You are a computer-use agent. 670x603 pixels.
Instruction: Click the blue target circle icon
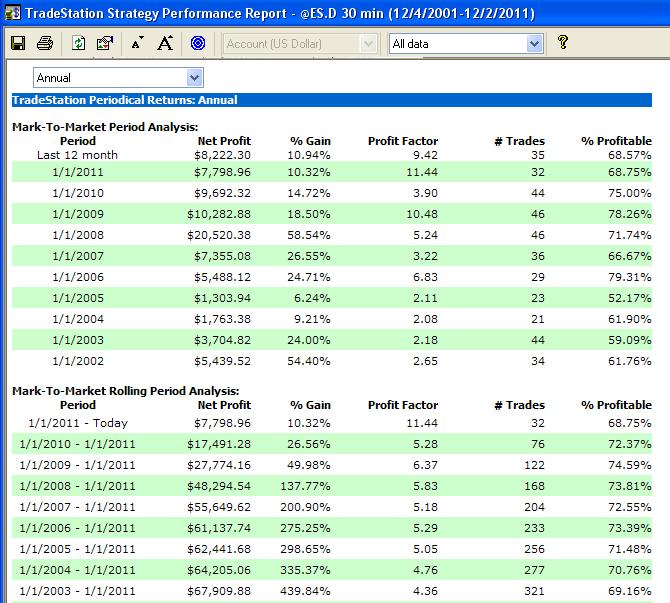coord(198,43)
